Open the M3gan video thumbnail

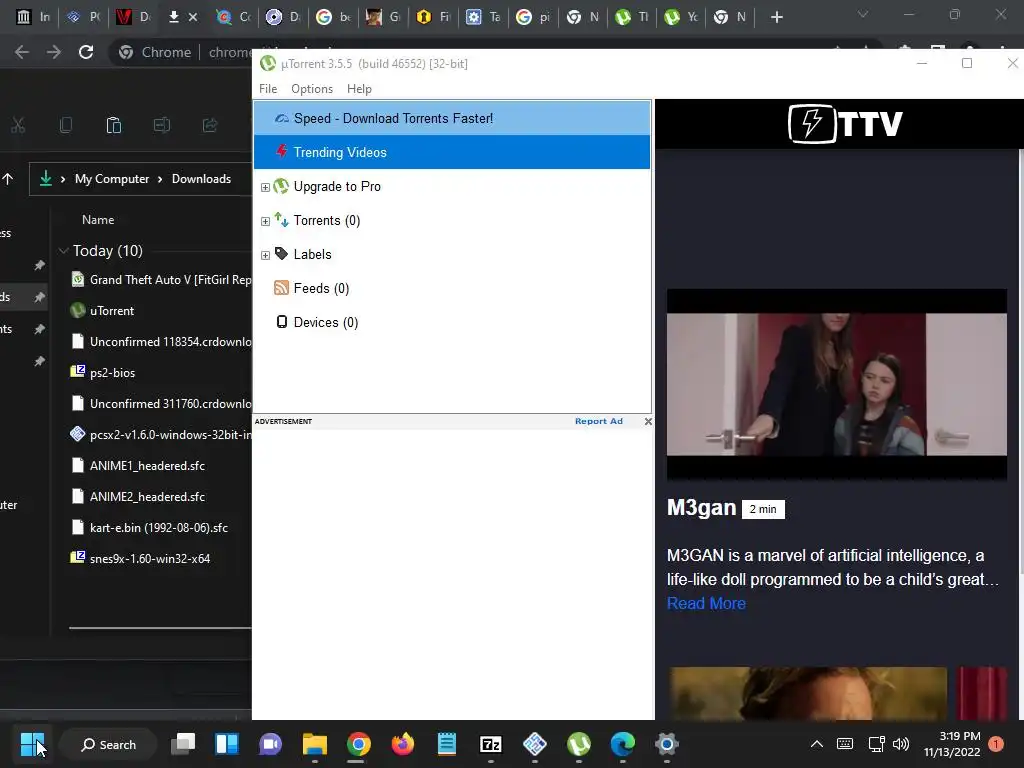click(837, 384)
